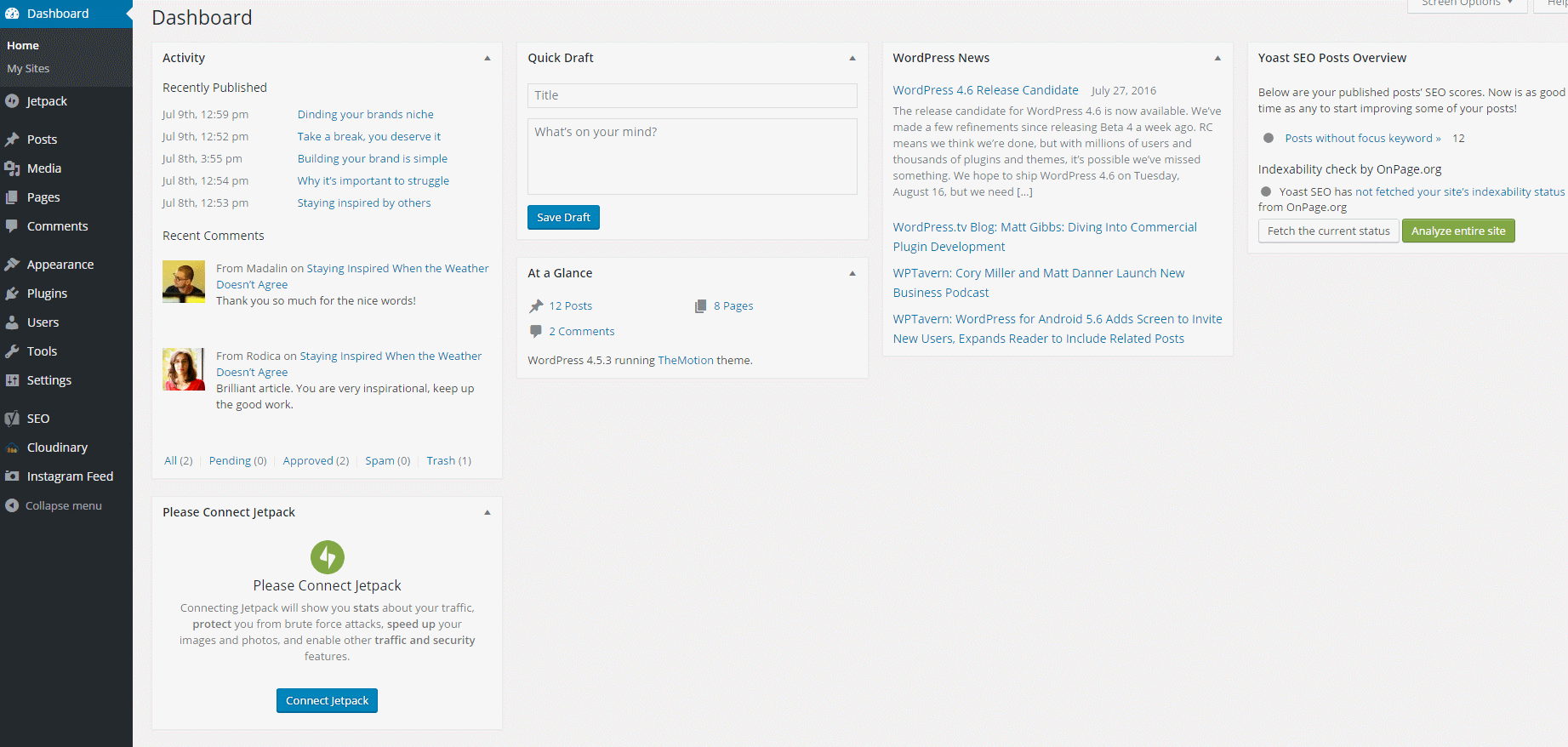Collapse the WordPress News widget
Screen dimensions: 1568x747
(x=1217, y=58)
